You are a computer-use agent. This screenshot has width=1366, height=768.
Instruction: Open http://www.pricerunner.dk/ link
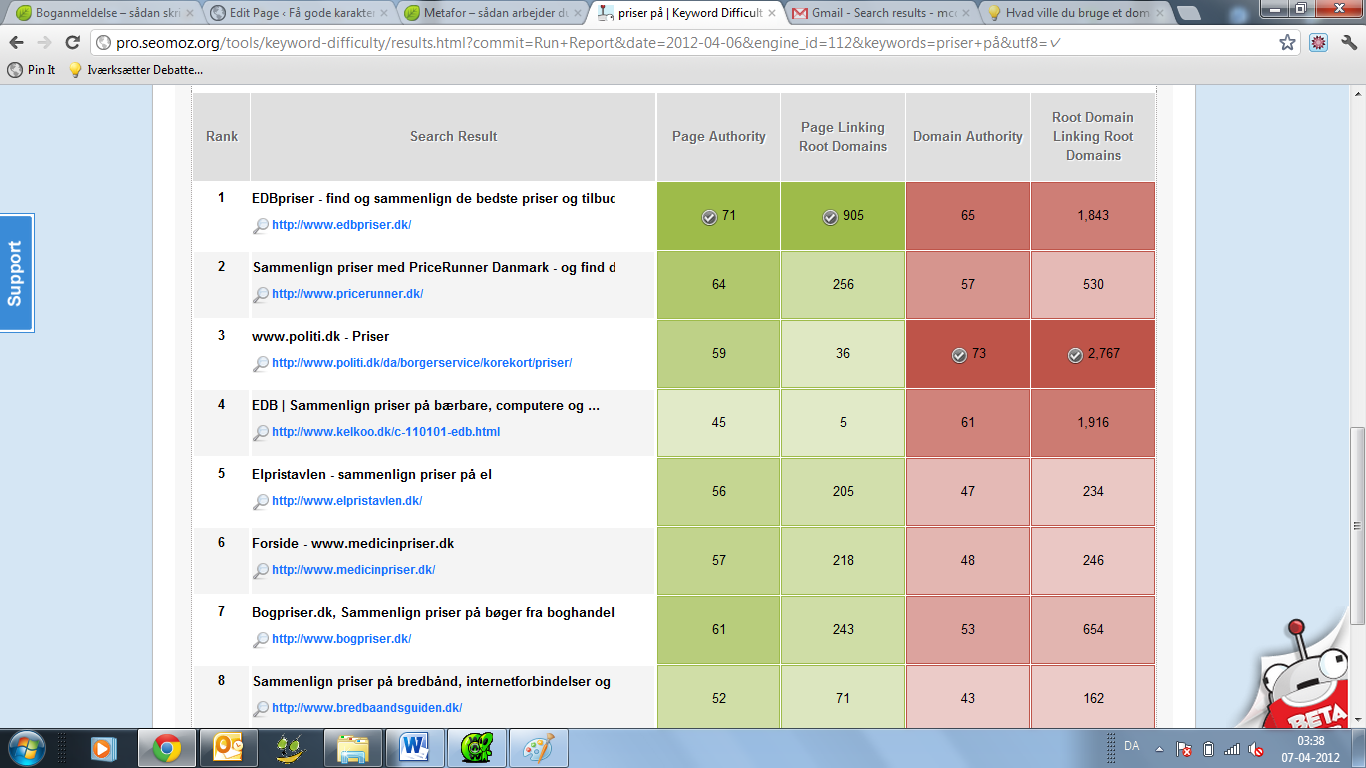click(347, 294)
